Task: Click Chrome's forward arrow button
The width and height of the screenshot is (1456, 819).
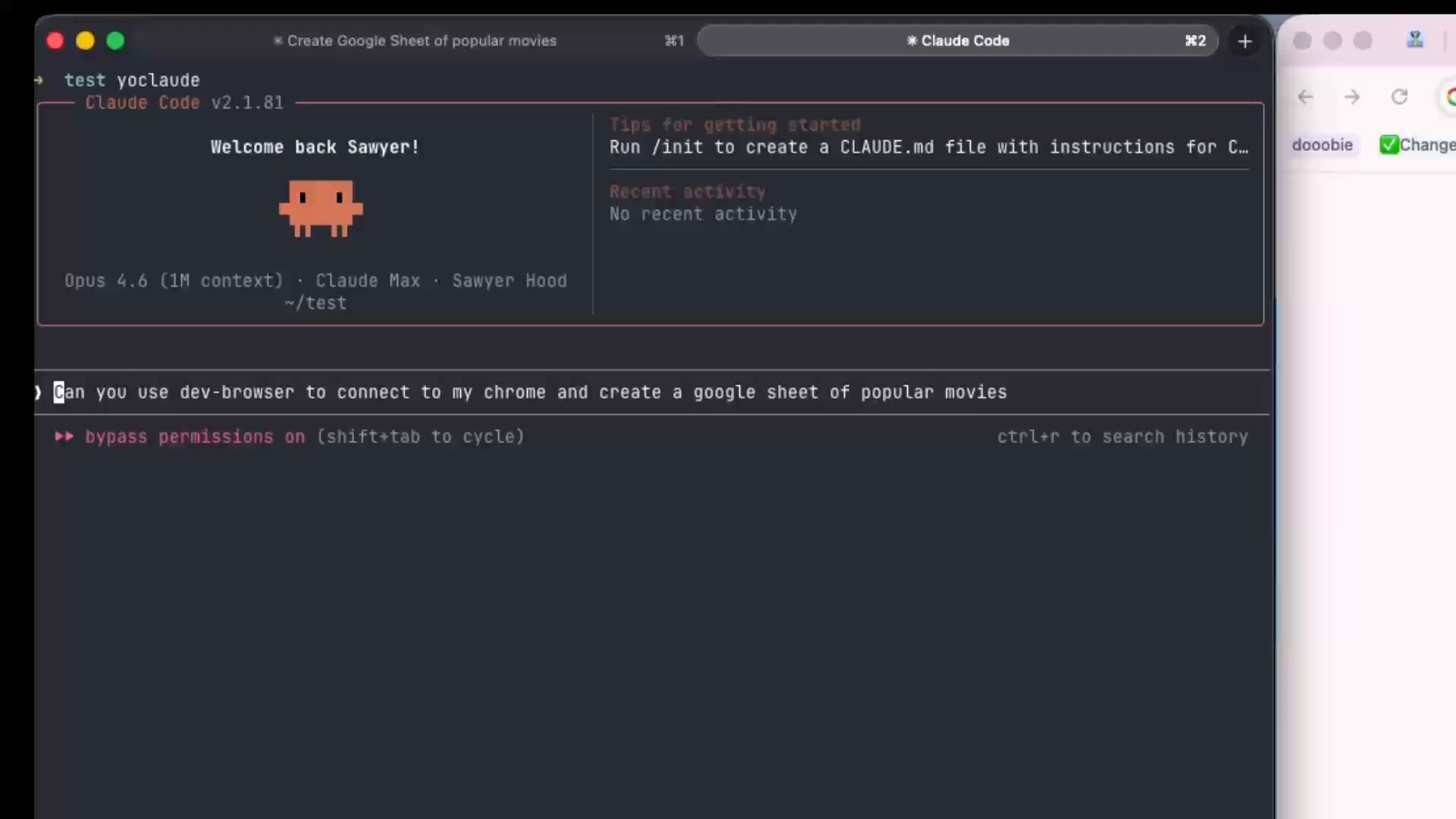Action: point(1352,97)
